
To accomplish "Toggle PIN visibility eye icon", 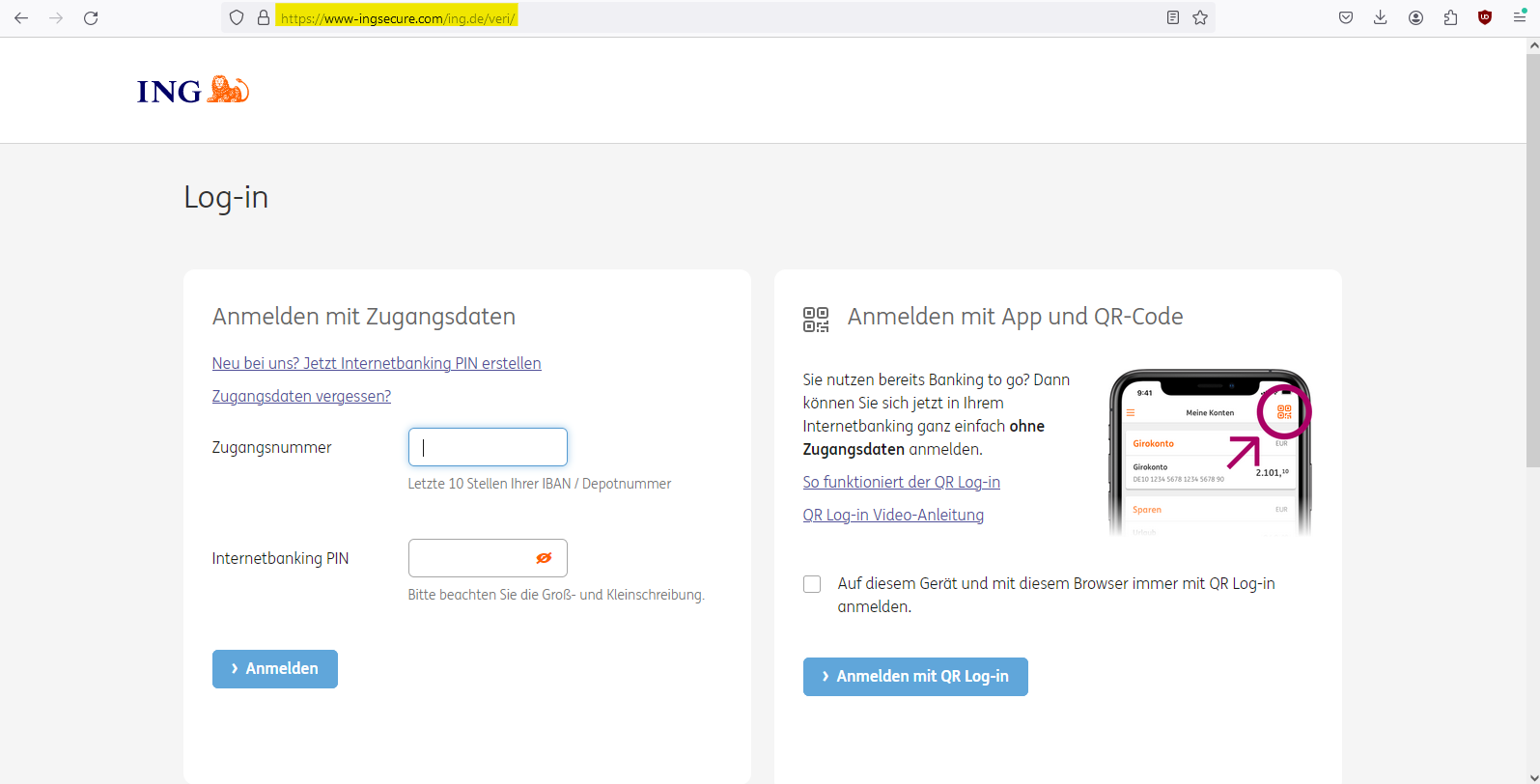I will [544, 558].
